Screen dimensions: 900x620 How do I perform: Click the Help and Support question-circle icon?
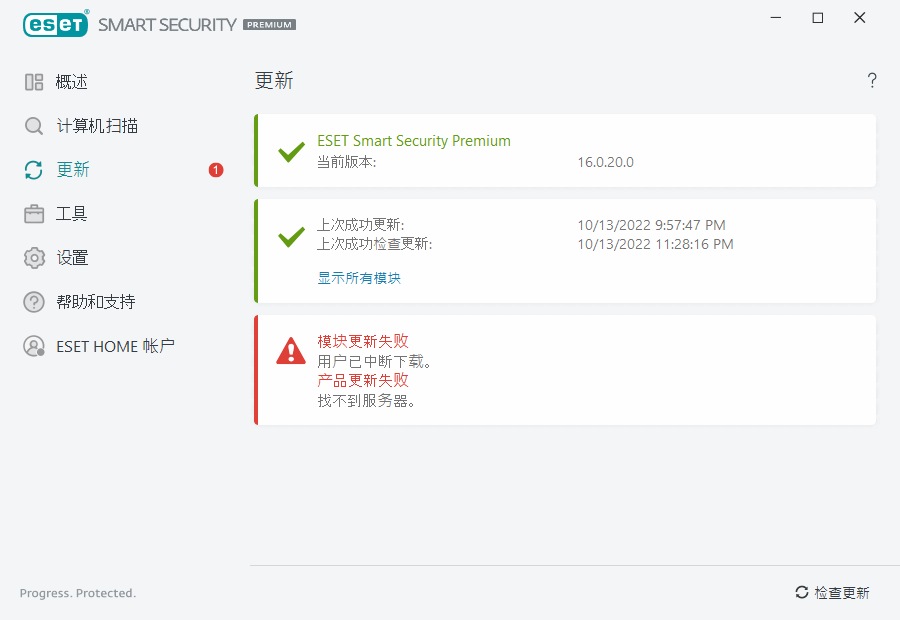coord(34,302)
